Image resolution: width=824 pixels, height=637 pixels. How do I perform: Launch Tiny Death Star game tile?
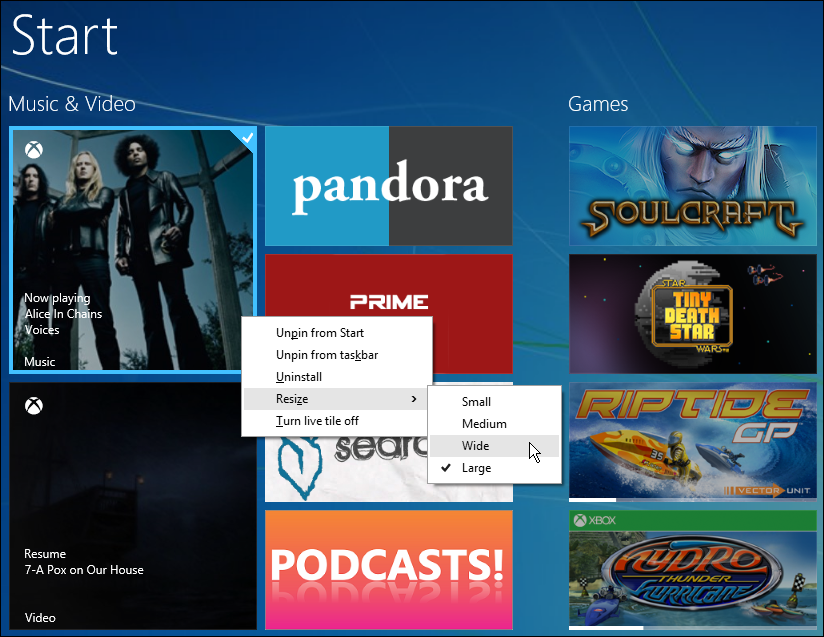pos(693,314)
